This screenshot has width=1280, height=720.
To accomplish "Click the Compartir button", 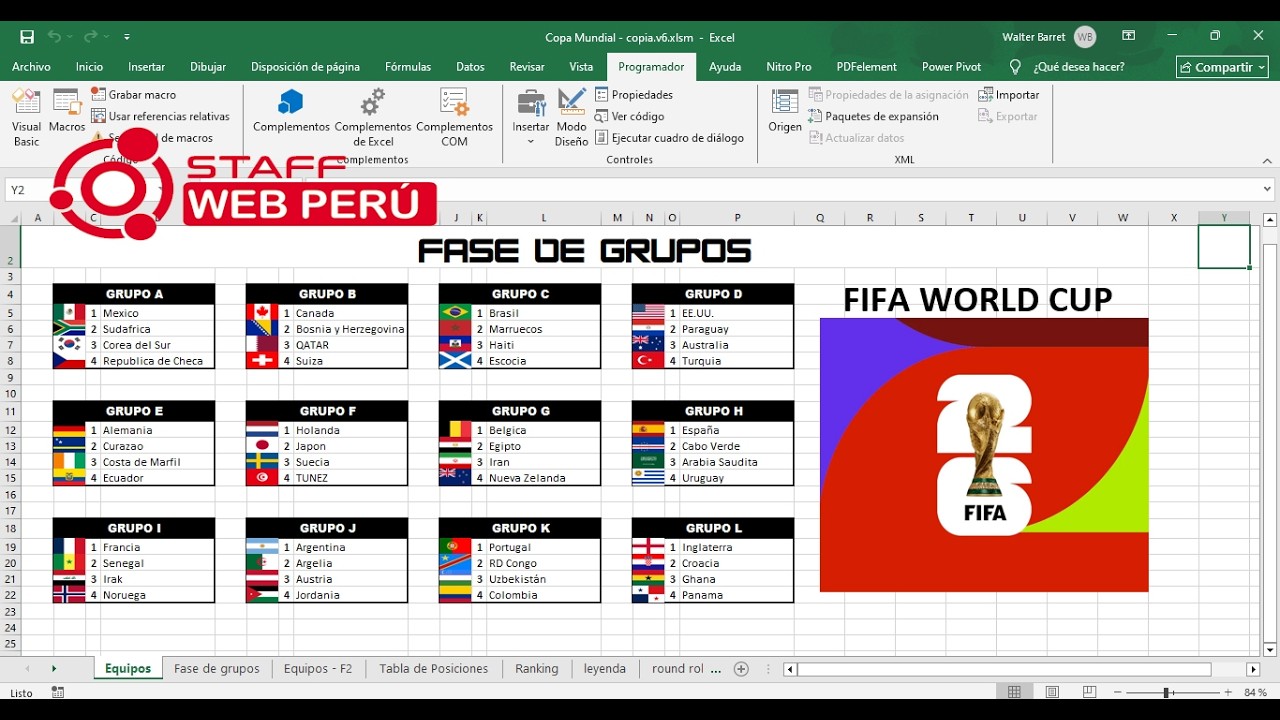I will point(1222,67).
